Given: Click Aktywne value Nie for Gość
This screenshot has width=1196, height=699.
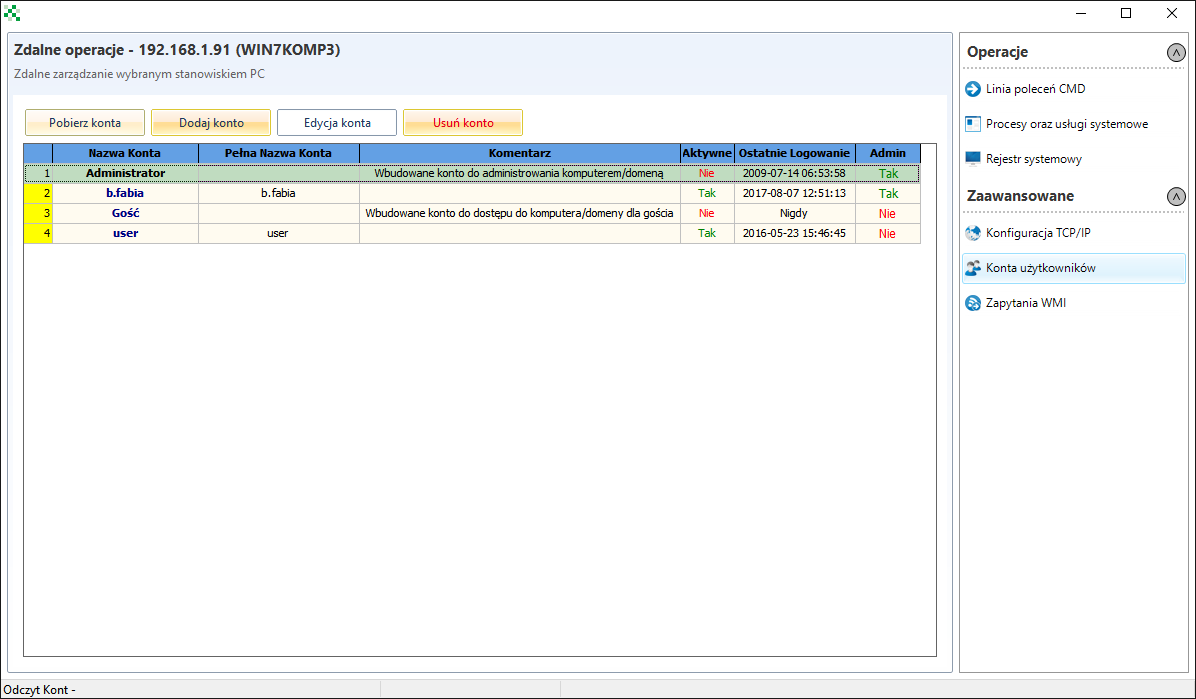Looking at the screenshot, I should point(707,213).
